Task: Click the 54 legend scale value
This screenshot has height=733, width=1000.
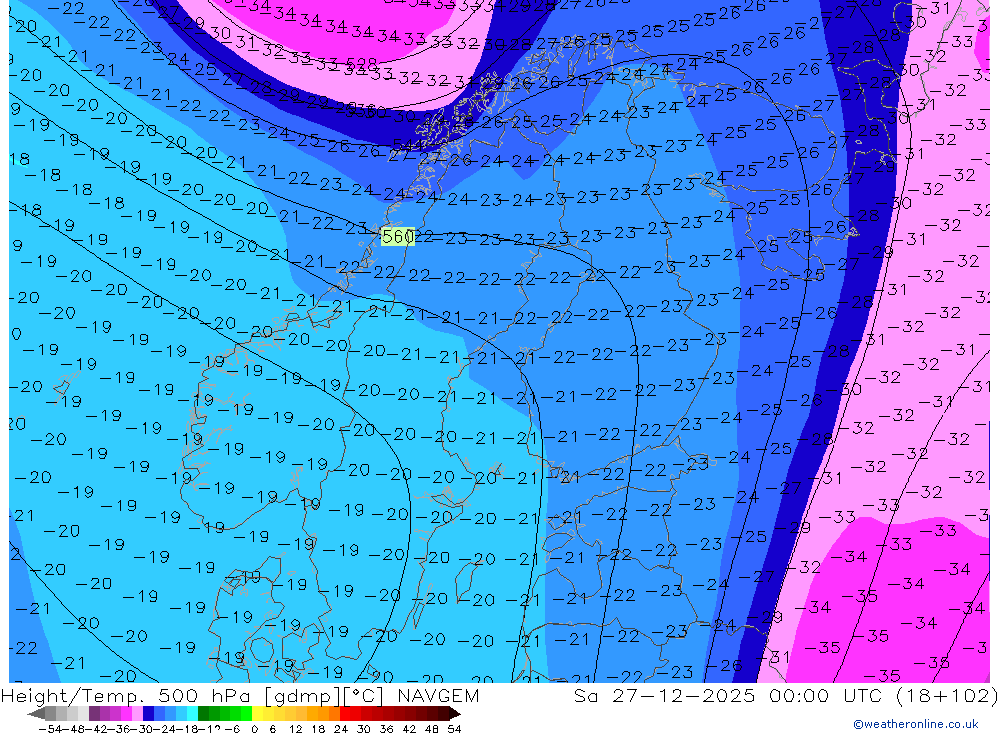Action: coord(454,729)
